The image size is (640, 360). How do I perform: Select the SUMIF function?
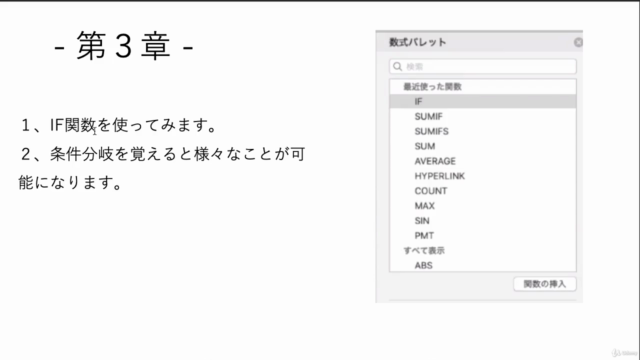[483, 116]
